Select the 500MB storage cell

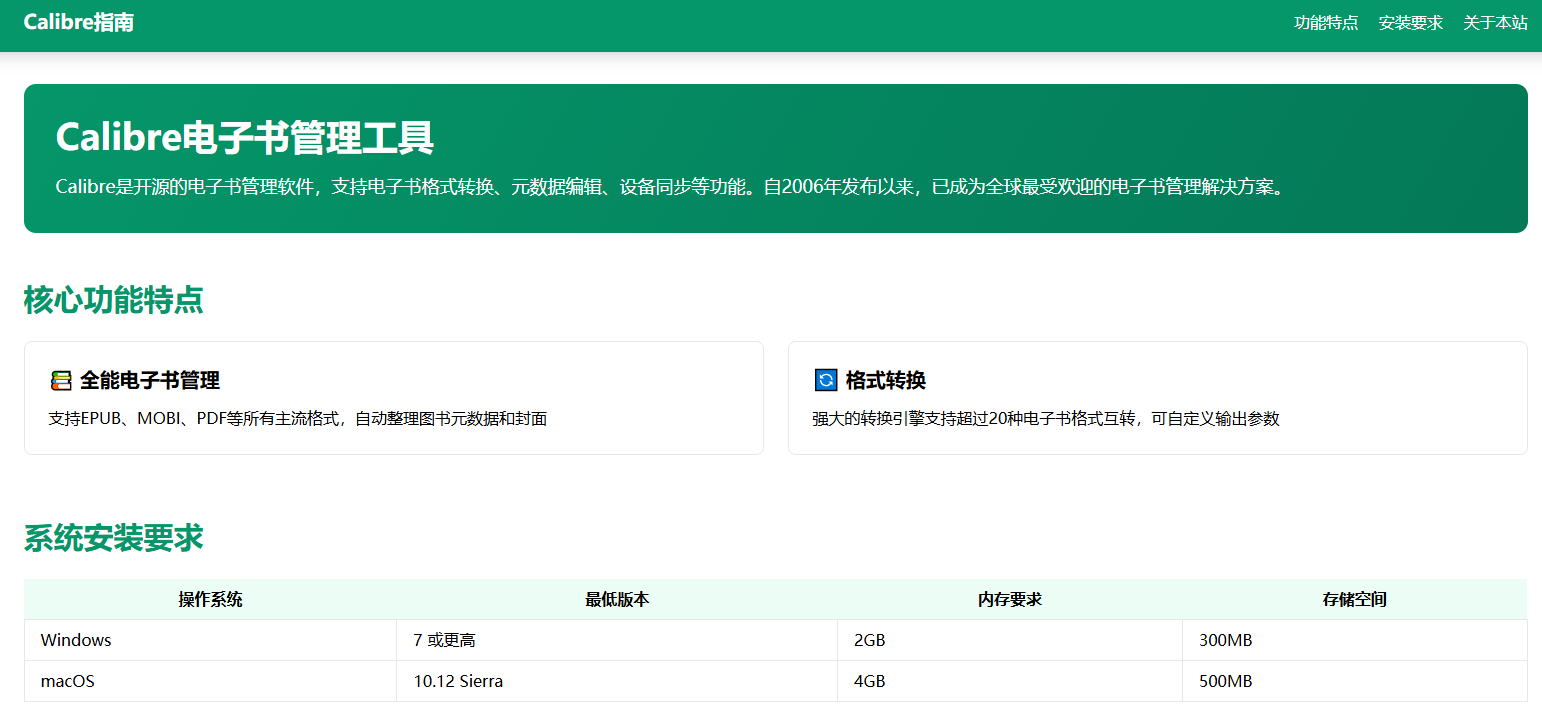click(1355, 681)
